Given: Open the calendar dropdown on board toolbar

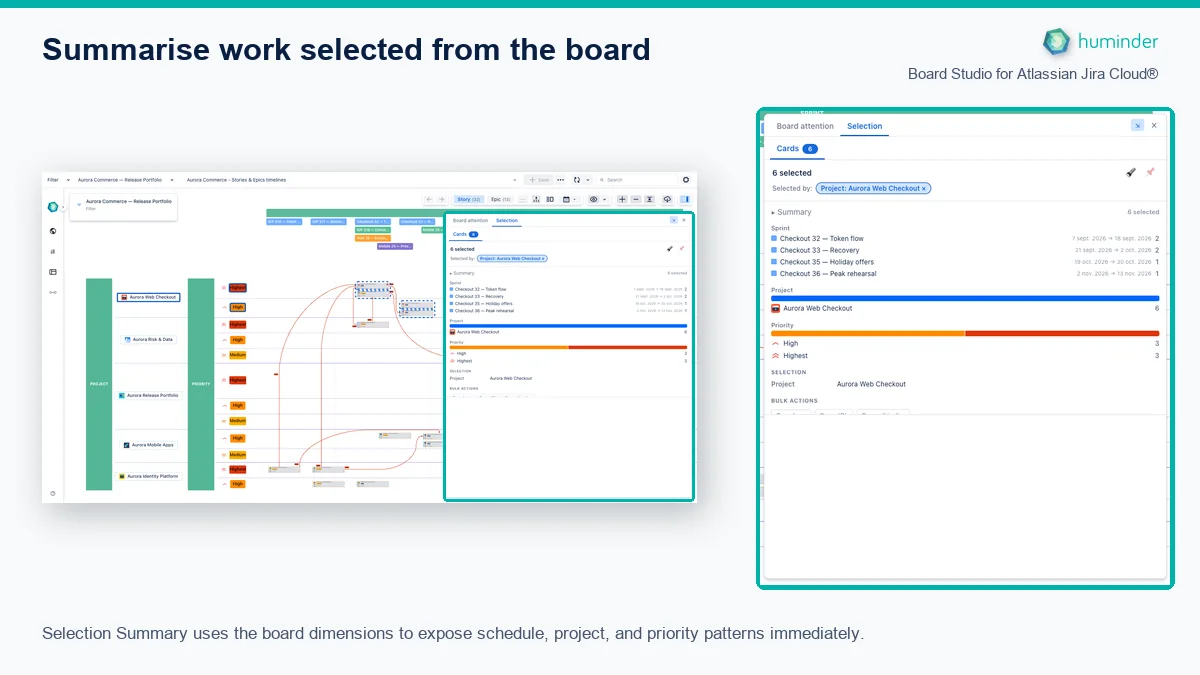Looking at the screenshot, I should click(569, 199).
